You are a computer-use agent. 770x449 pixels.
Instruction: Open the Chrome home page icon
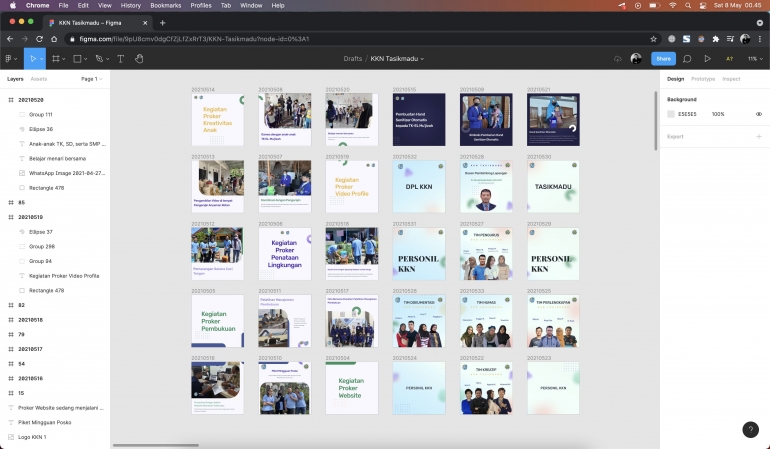(x=54, y=39)
